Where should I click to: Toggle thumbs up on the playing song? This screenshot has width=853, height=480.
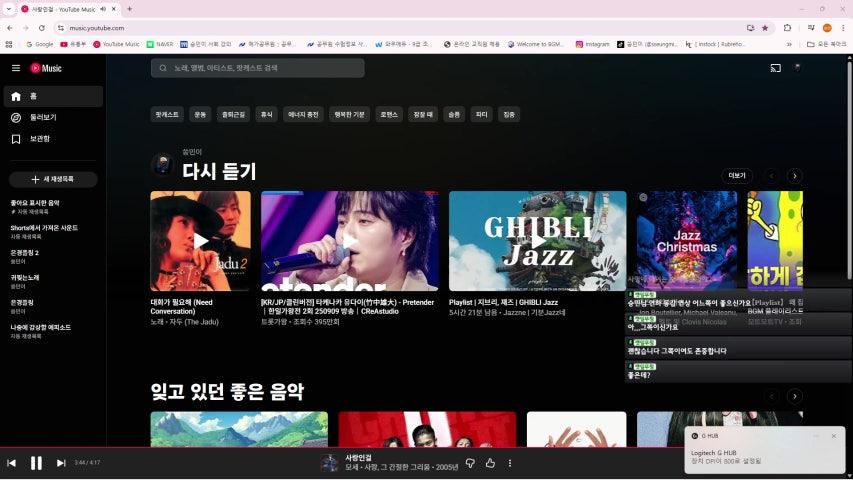click(490, 463)
